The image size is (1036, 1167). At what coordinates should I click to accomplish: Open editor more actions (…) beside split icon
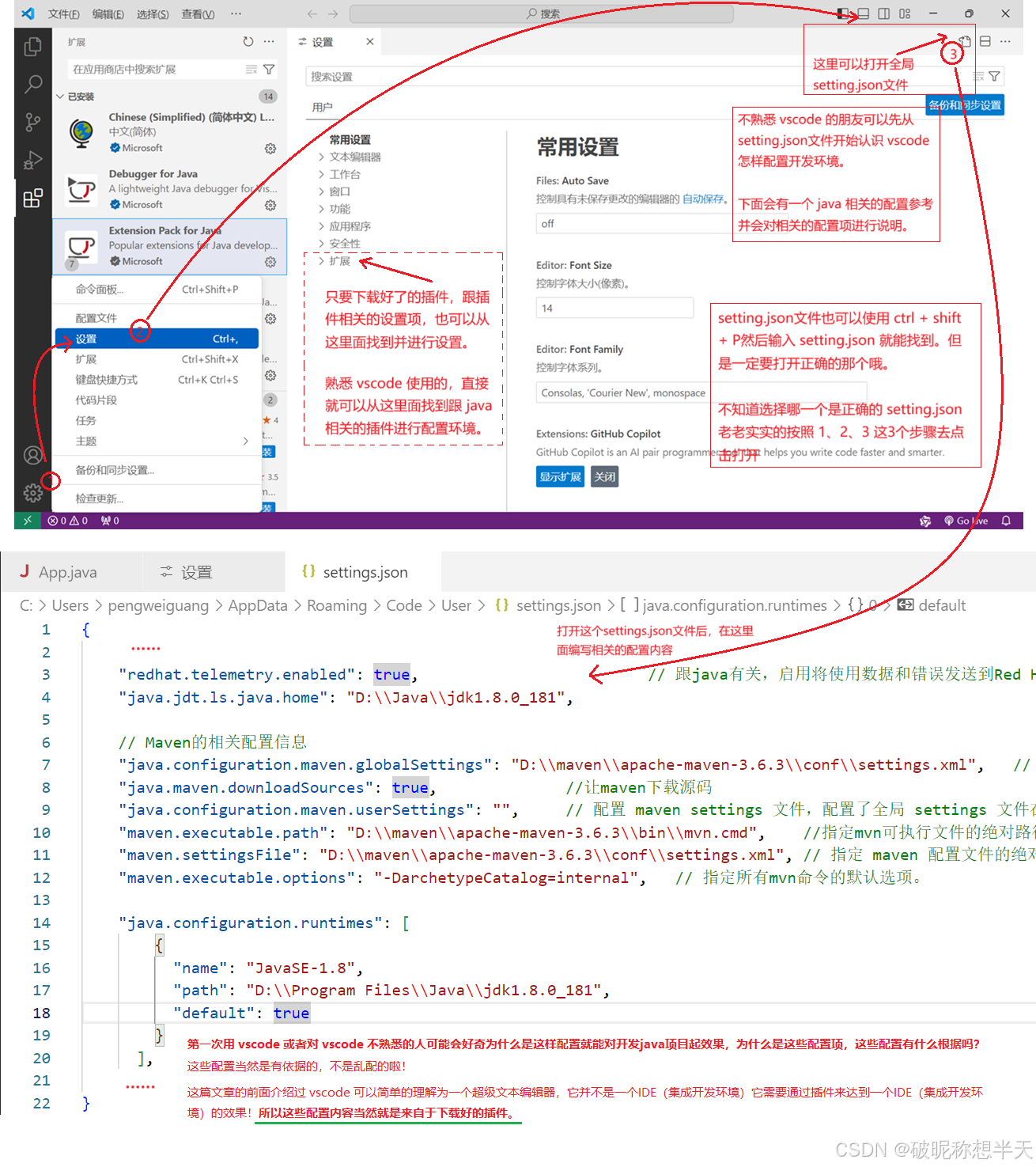(x=1005, y=41)
